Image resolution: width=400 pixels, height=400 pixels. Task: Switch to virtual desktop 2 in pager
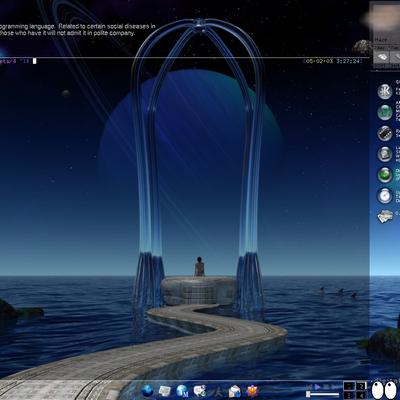pyautogui.click(x=361, y=386)
